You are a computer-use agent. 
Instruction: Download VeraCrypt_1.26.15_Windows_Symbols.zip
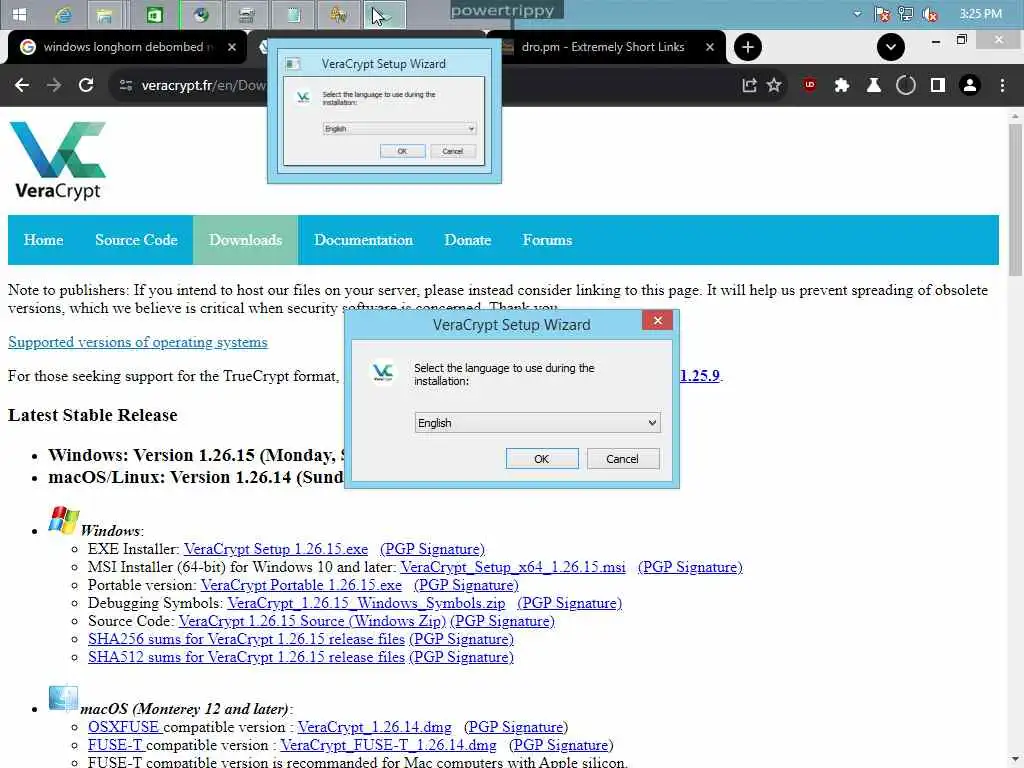click(x=366, y=603)
